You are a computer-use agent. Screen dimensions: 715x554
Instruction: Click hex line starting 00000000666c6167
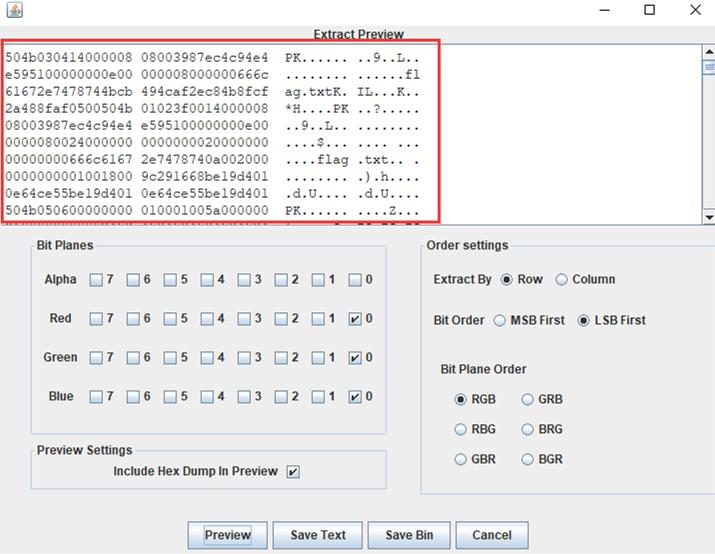tap(212, 160)
